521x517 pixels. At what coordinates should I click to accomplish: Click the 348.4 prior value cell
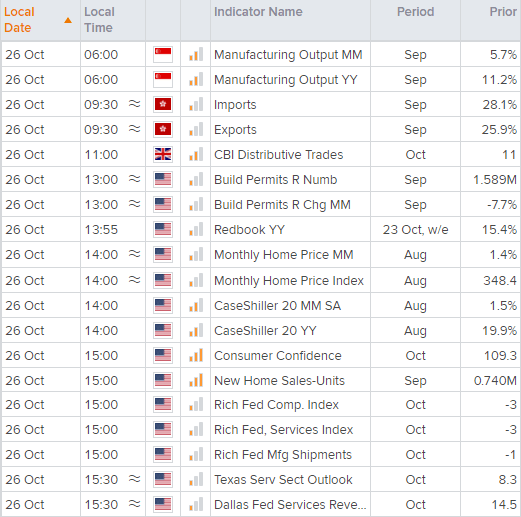click(490, 280)
